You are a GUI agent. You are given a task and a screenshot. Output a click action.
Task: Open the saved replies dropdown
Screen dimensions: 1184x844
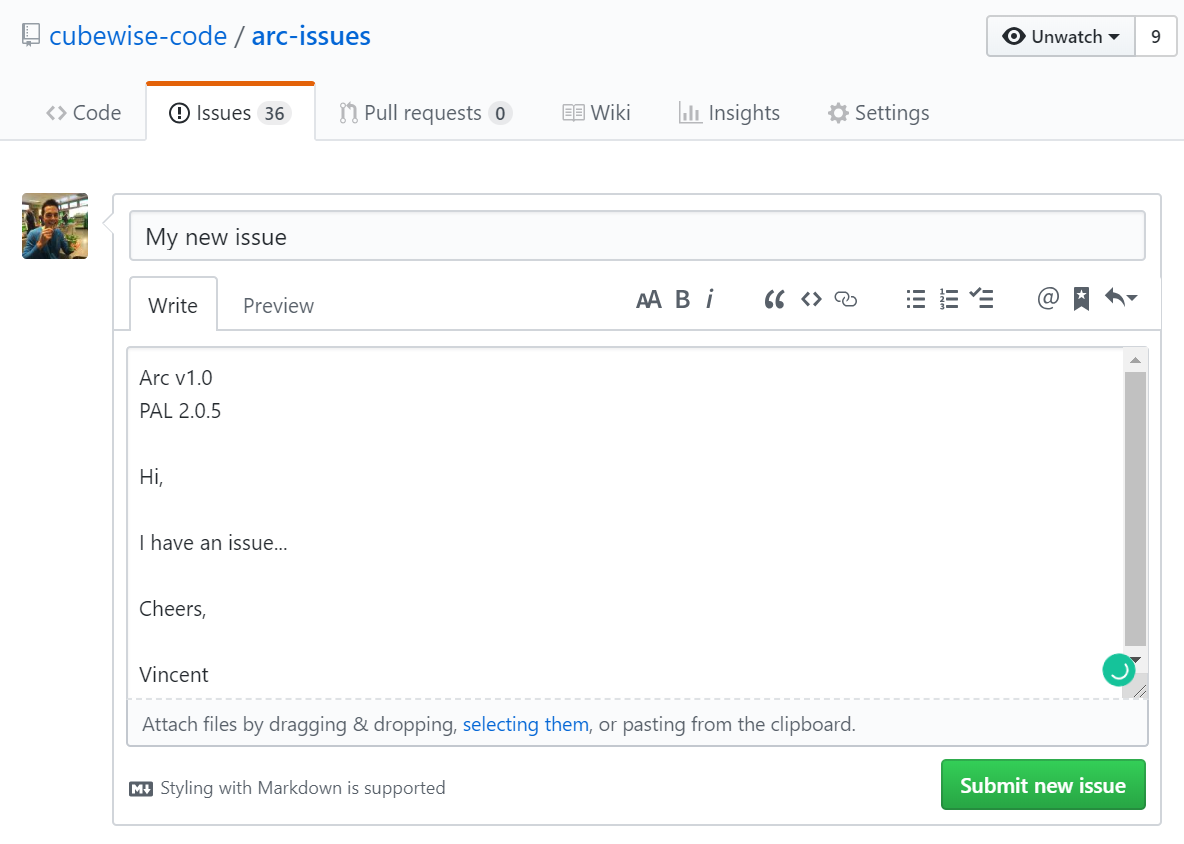(1120, 298)
